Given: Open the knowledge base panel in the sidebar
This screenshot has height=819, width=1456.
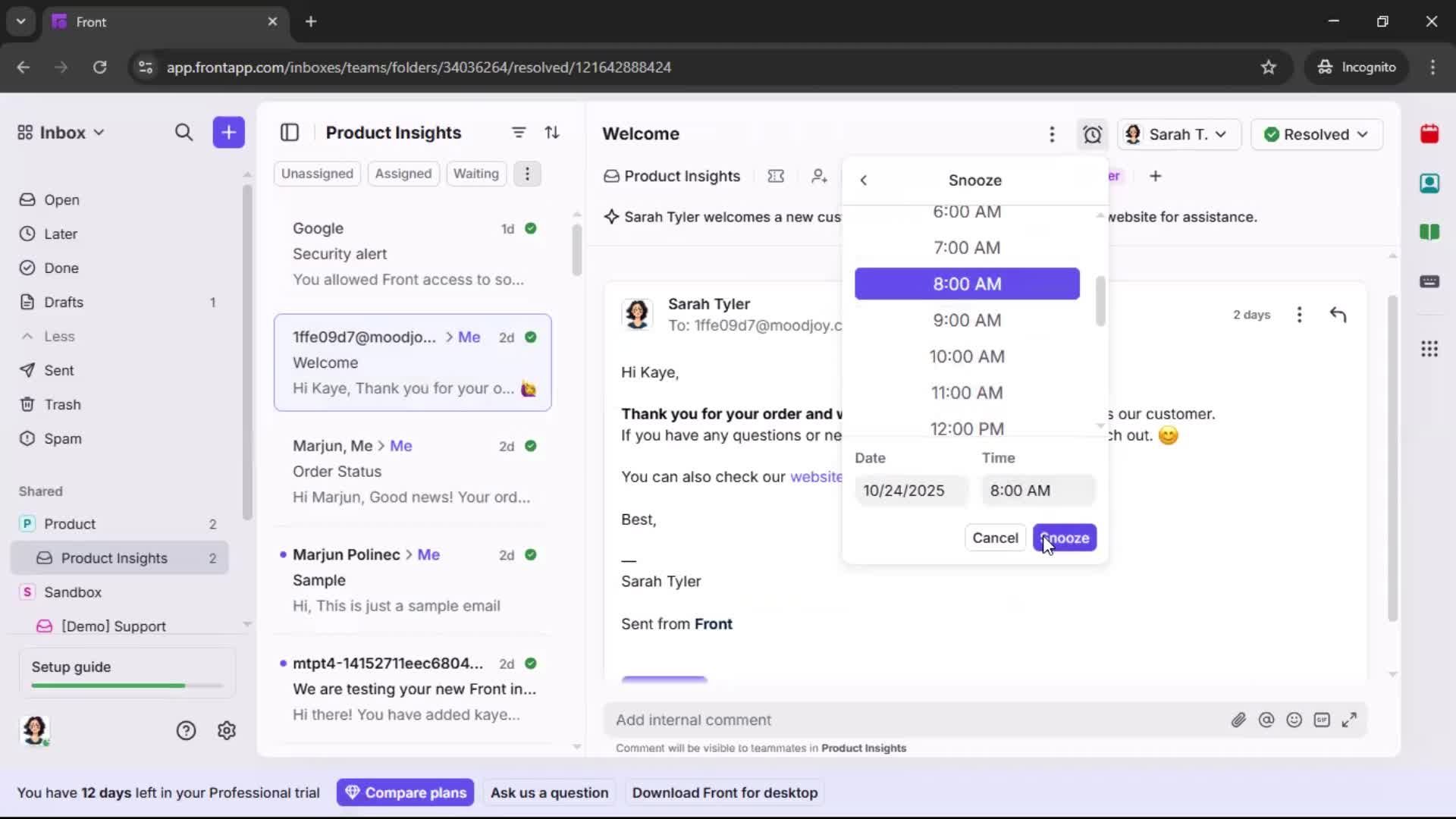Looking at the screenshot, I should pos(1430,232).
